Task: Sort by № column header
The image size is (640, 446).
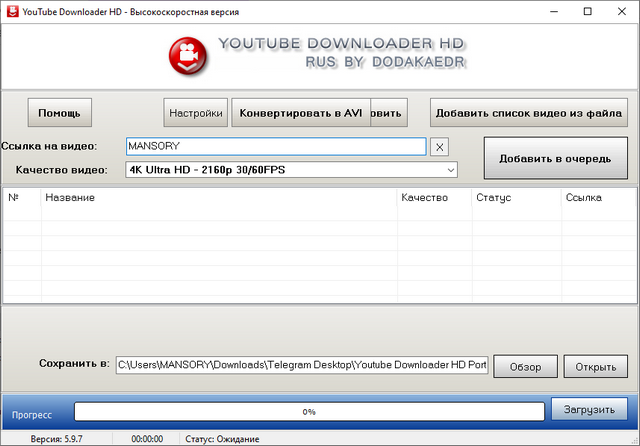Action: coord(22,197)
